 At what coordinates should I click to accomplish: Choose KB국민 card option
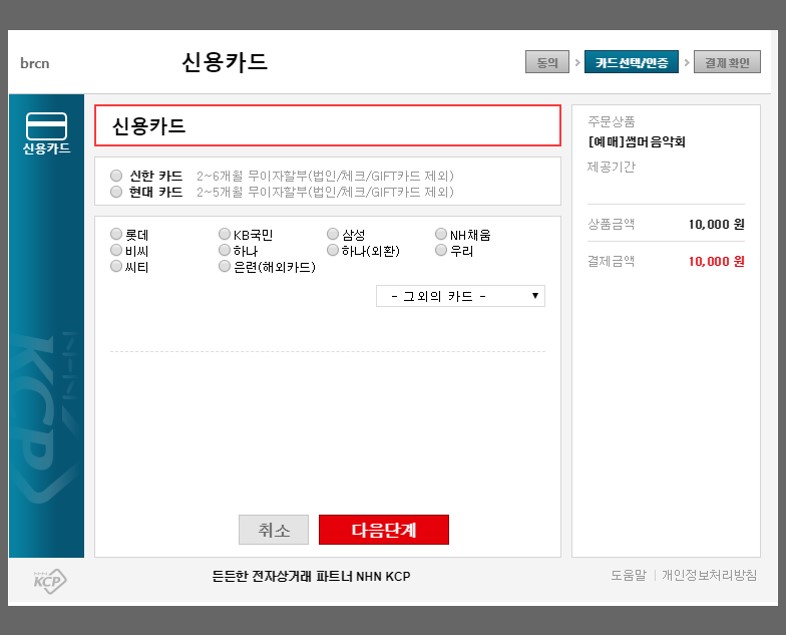point(225,235)
